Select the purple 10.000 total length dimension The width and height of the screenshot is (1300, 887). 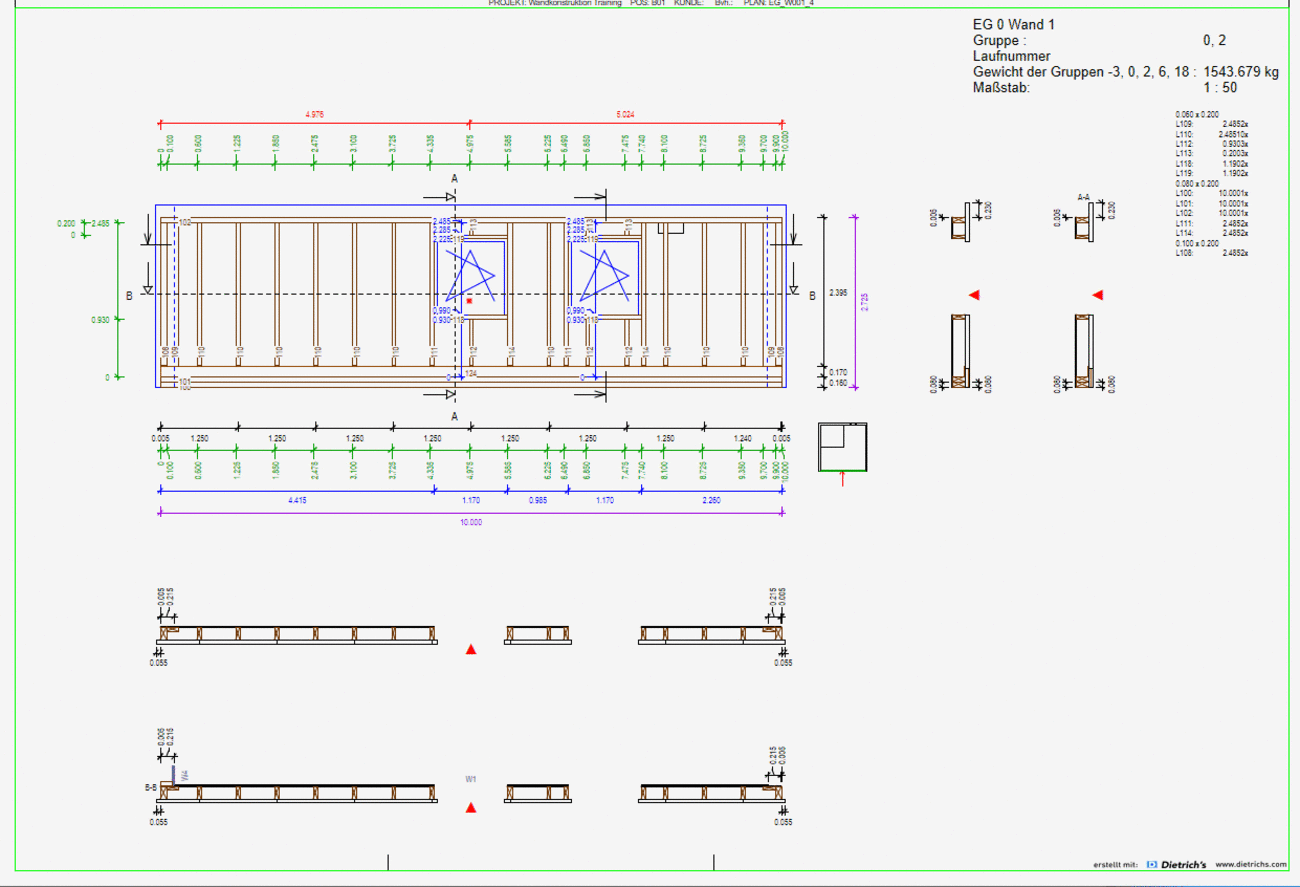tap(470, 522)
